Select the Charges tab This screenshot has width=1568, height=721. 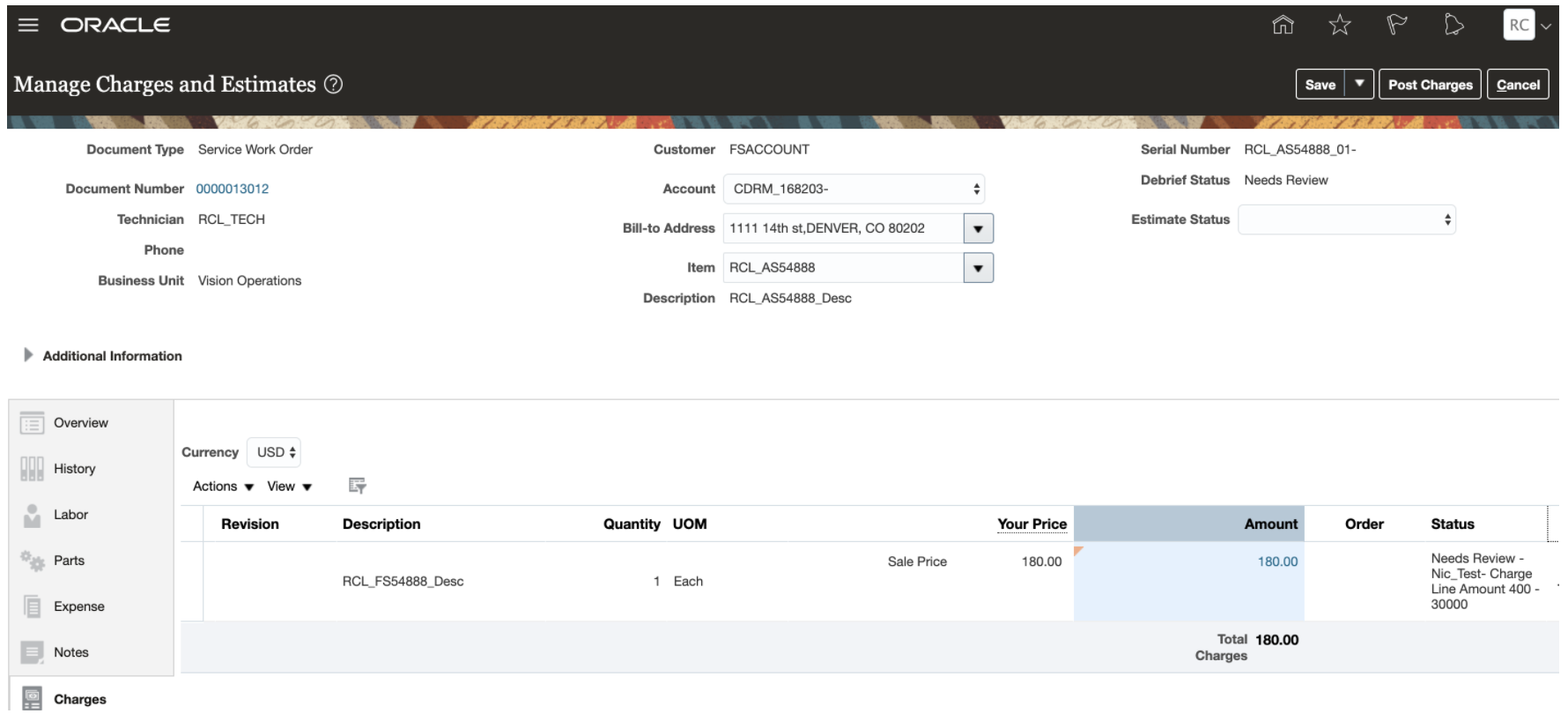[x=80, y=699]
